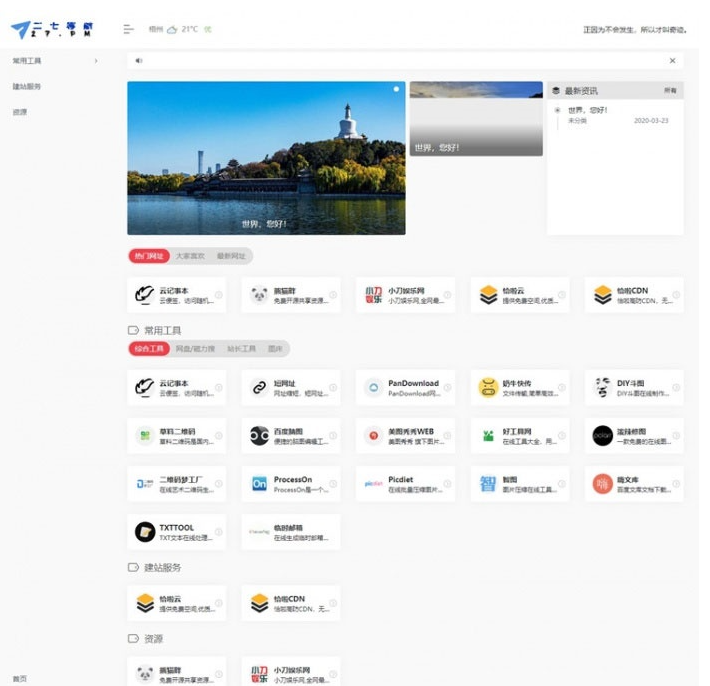
Task: Click the large Beihai white pagoda carousel image
Action: (266, 158)
